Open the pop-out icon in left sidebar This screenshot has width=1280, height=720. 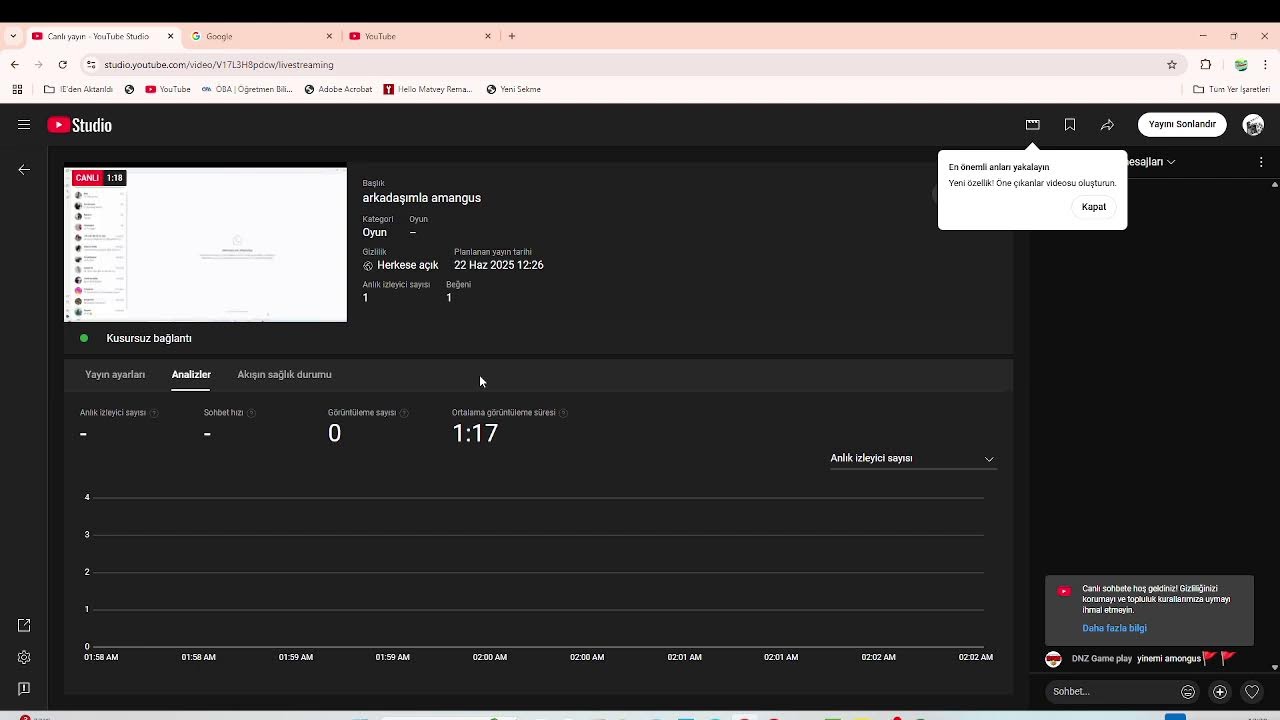click(x=24, y=625)
